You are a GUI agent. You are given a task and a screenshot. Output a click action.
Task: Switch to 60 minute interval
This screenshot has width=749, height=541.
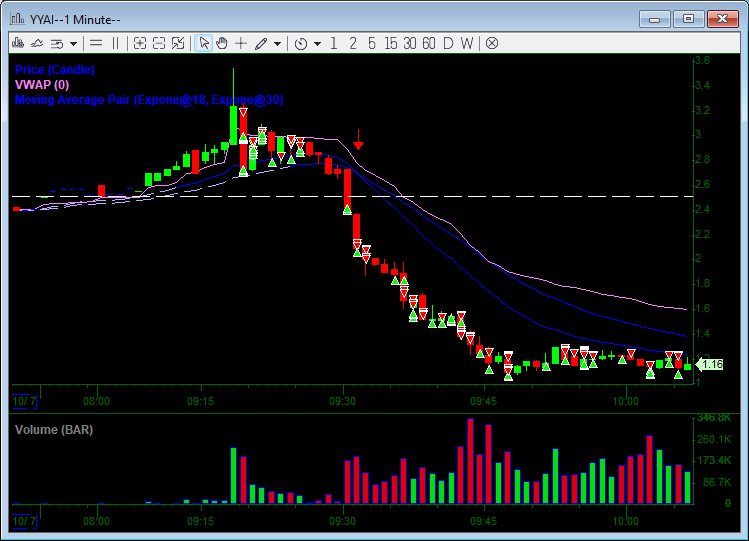[x=429, y=43]
